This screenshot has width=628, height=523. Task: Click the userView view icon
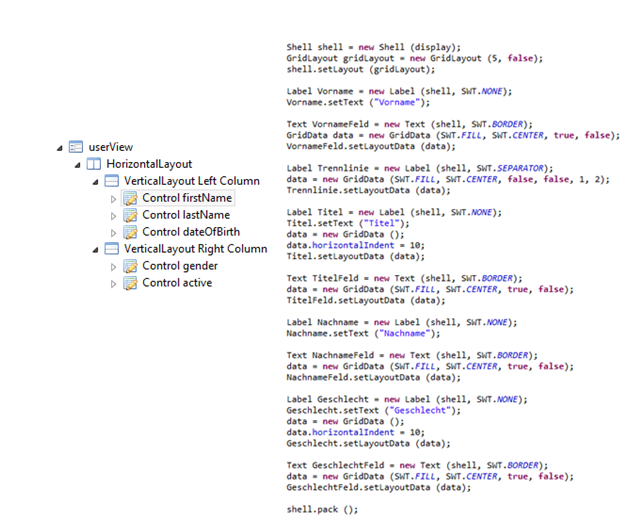pos(76,147)
